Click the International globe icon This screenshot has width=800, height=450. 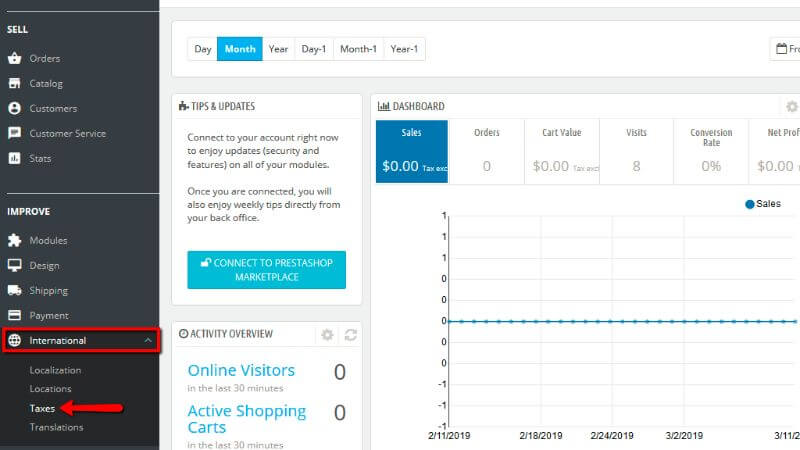[x=14, y=340]
